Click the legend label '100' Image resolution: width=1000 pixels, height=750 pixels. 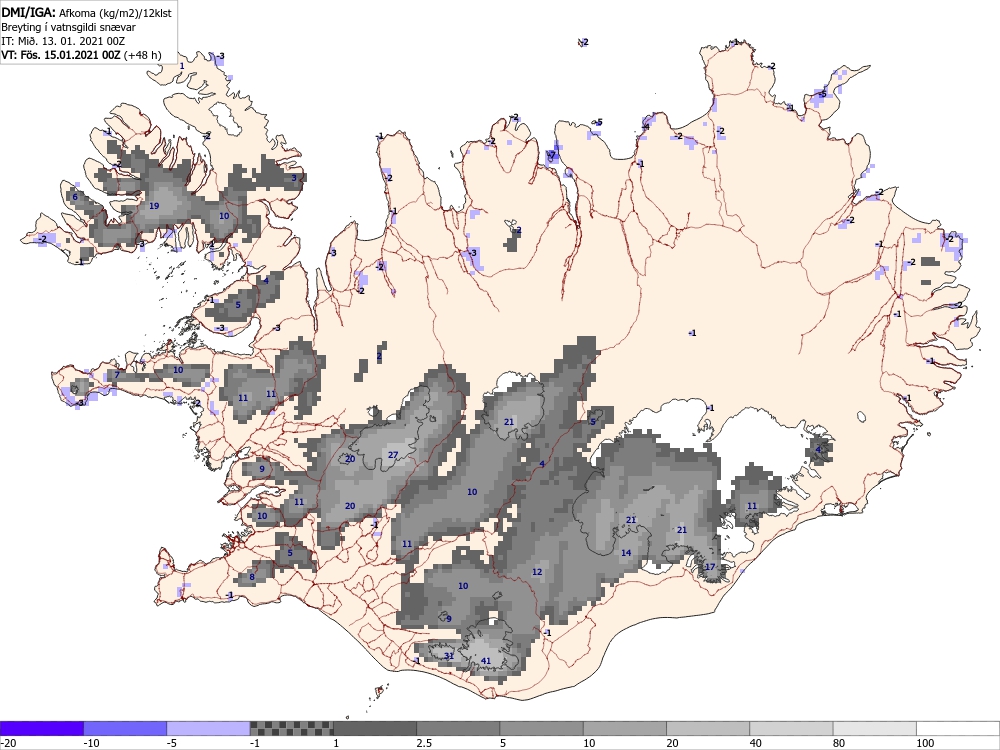[925, 743]
